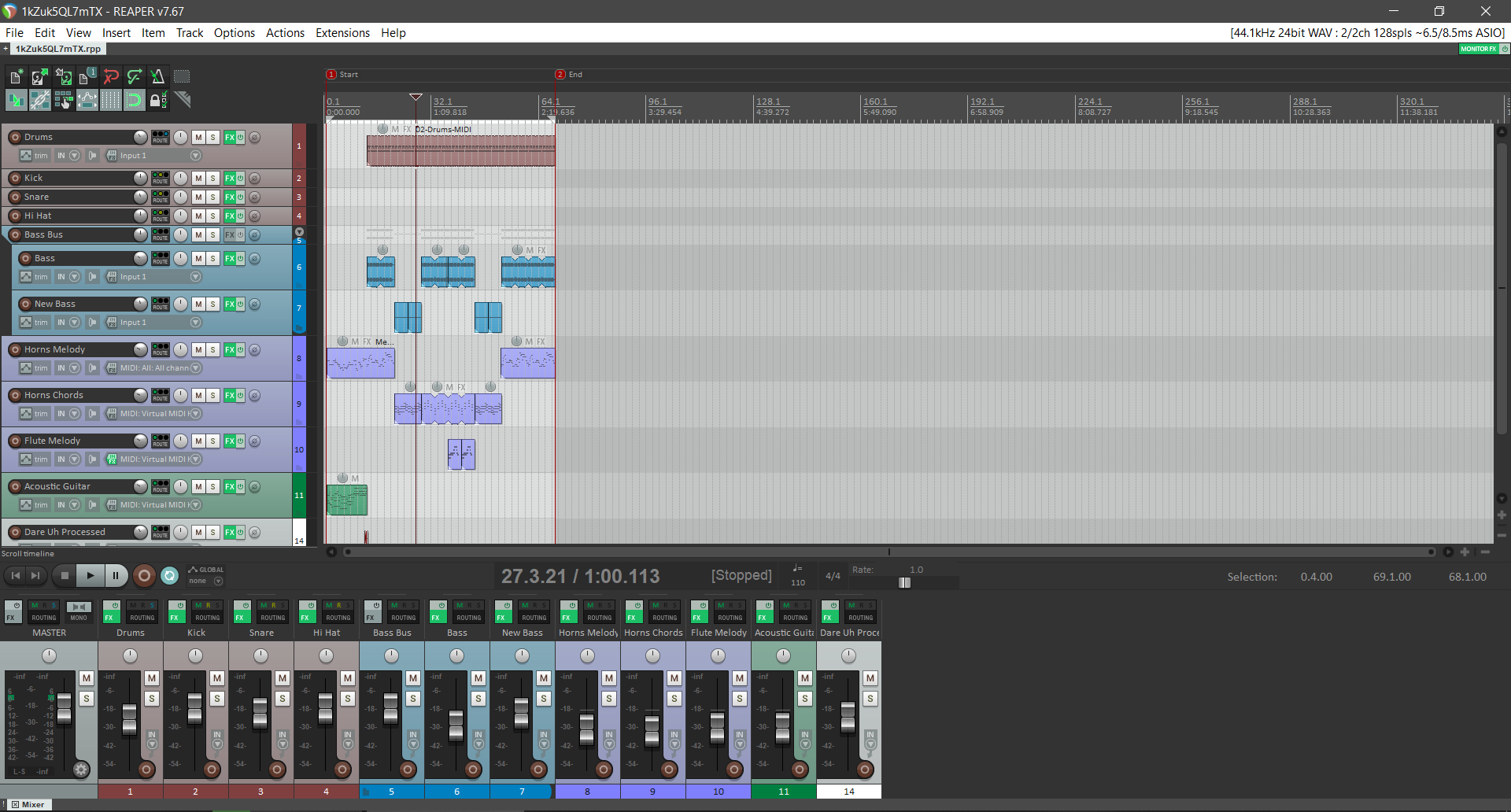Screen dimensions: 1511x812
Task: Open the FX chain for the Kick track
Action: 230,178
